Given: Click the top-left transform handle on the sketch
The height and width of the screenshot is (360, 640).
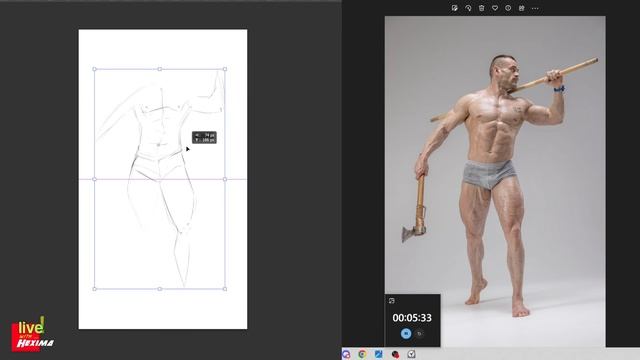Looking at the screenshot, I should (x=95, y=69).
